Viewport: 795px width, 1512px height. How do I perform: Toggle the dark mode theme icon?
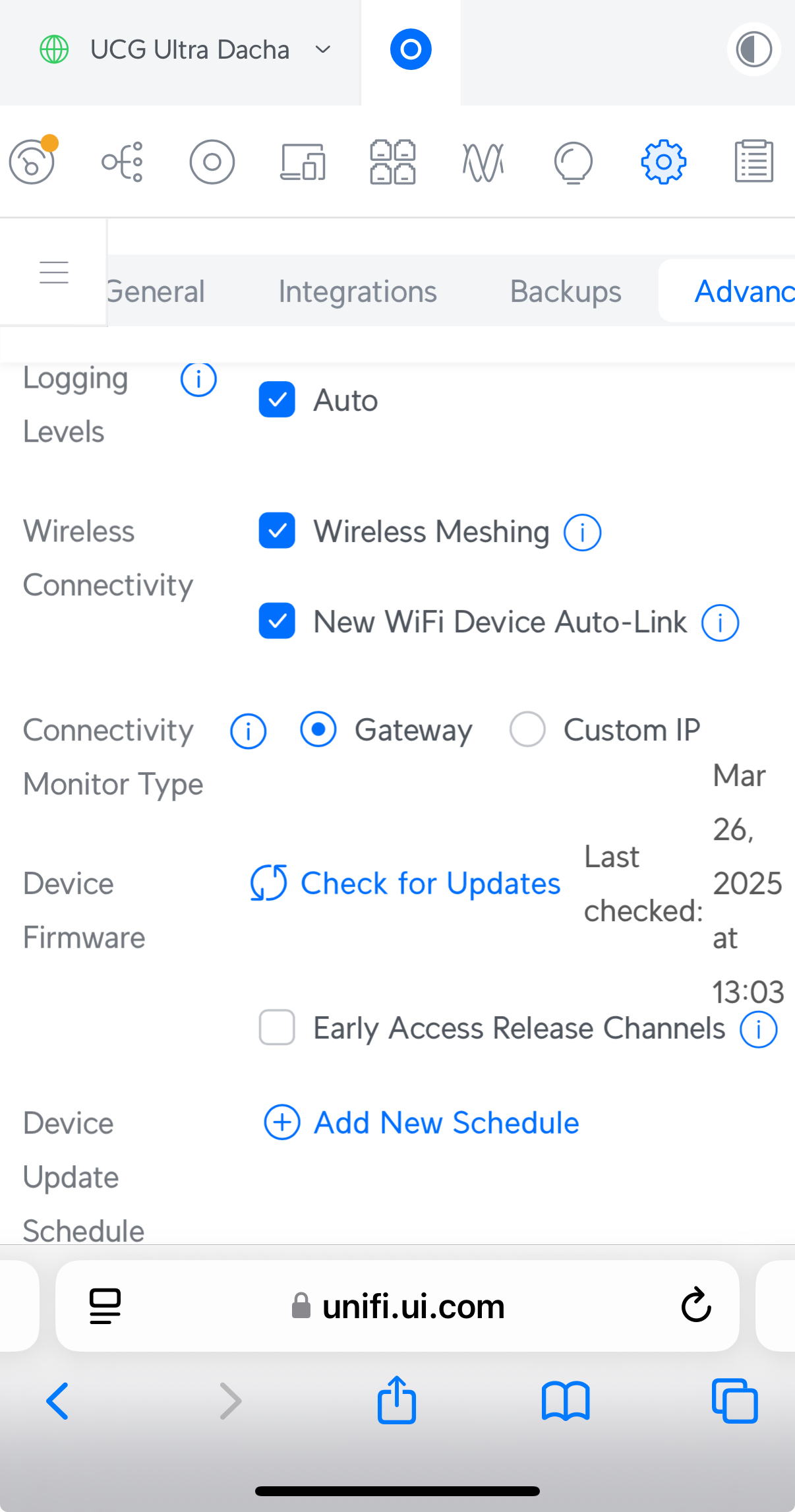753,49
